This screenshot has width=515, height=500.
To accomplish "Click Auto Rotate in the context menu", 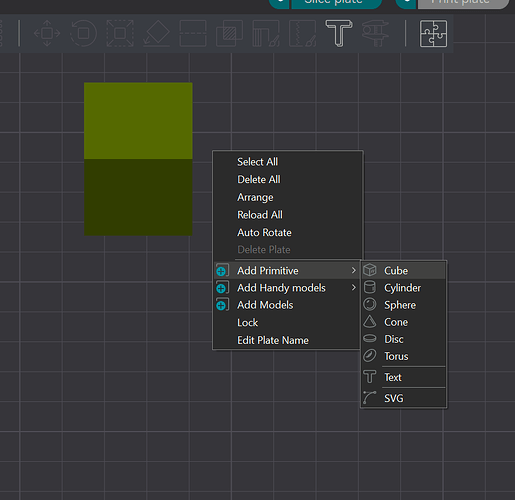I will [x=264, y=232].
